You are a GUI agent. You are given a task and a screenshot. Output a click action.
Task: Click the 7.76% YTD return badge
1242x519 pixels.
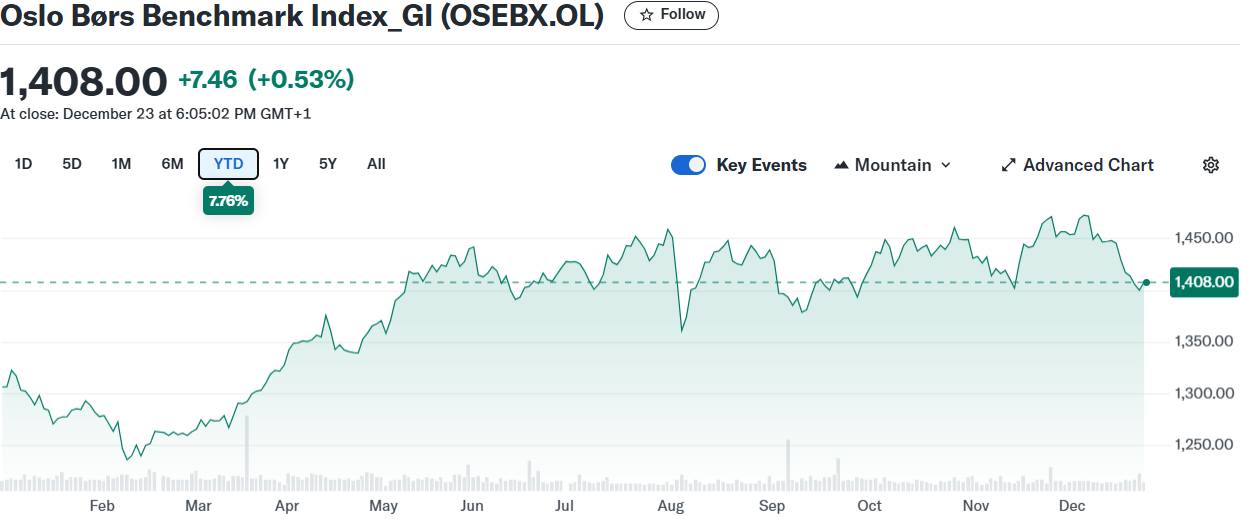pyautogui.click(x=228, y=201)
